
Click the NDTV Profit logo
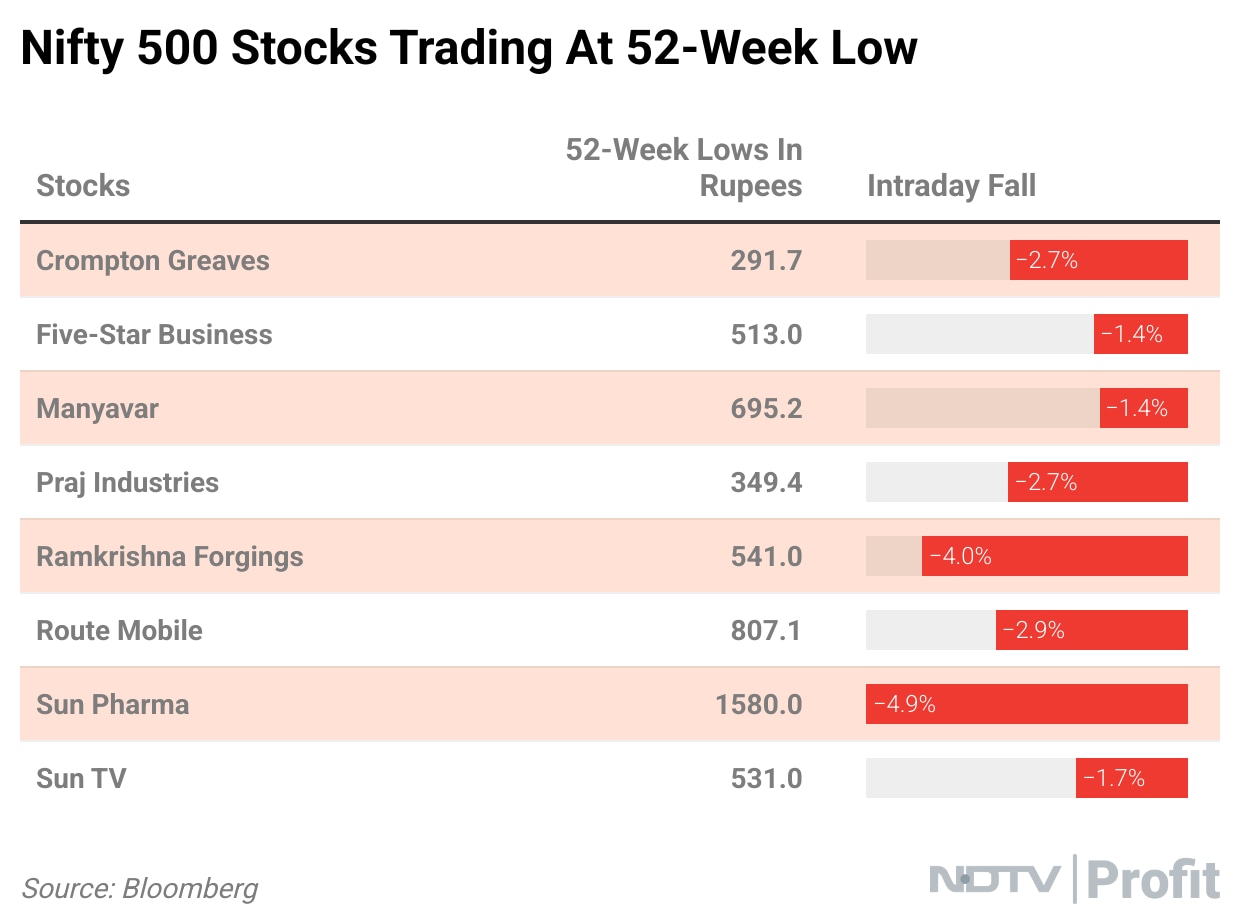pos(1074,879)
